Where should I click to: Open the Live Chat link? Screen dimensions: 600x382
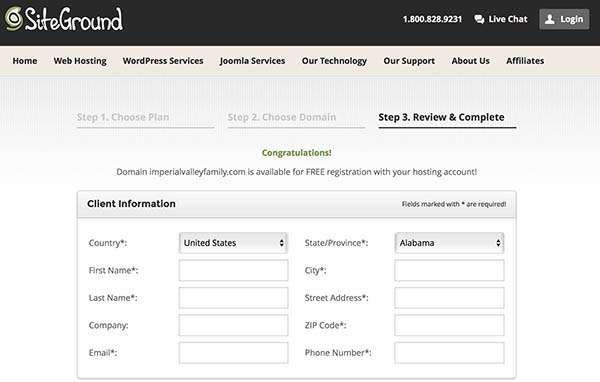click(501, 19)
